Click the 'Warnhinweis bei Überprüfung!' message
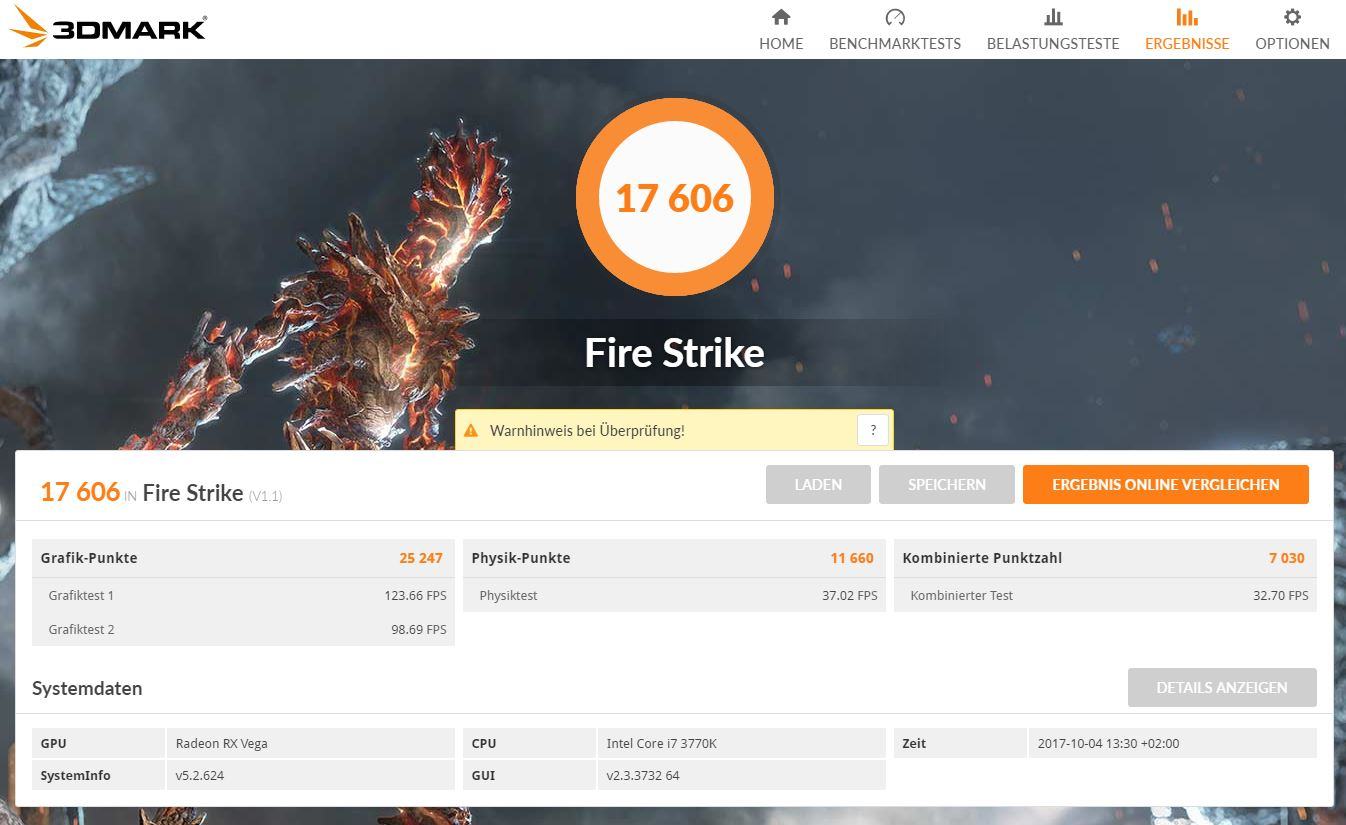1346x825 pixels. (587, 431)
